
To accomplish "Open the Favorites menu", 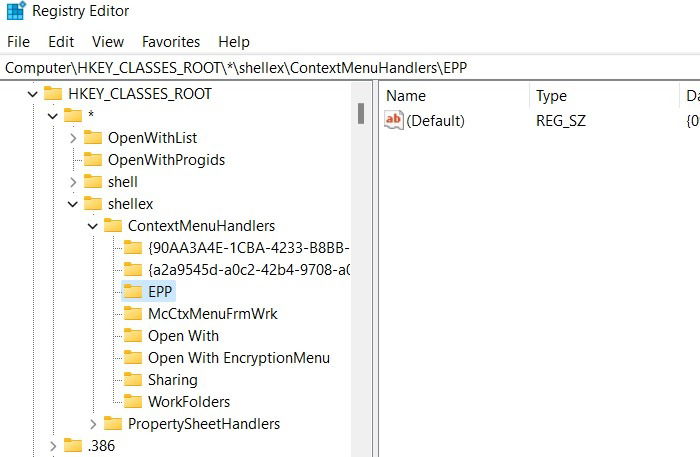I will pos(171,42).
